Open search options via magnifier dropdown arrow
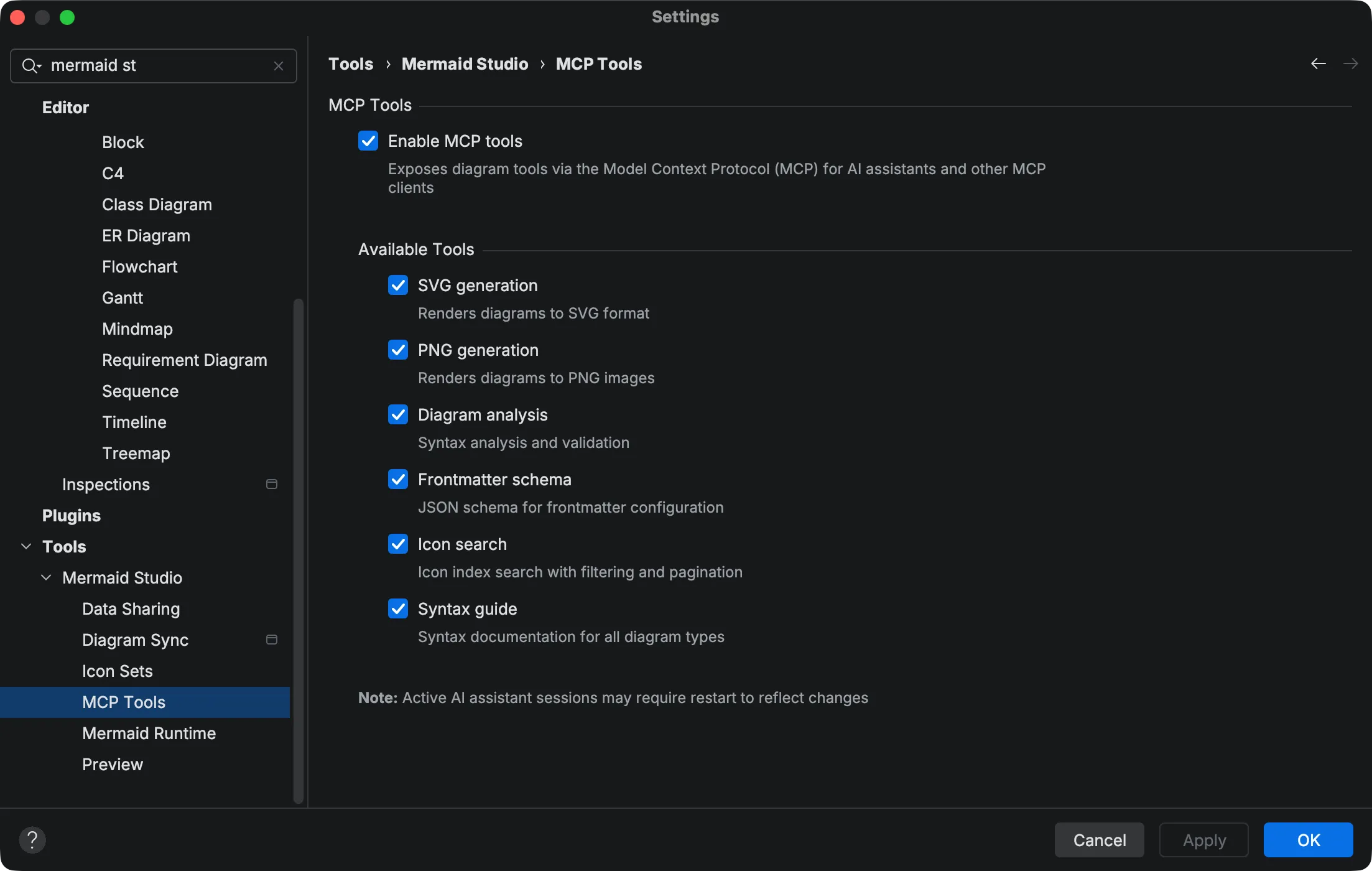1372x871 pixels. point(39,68)
